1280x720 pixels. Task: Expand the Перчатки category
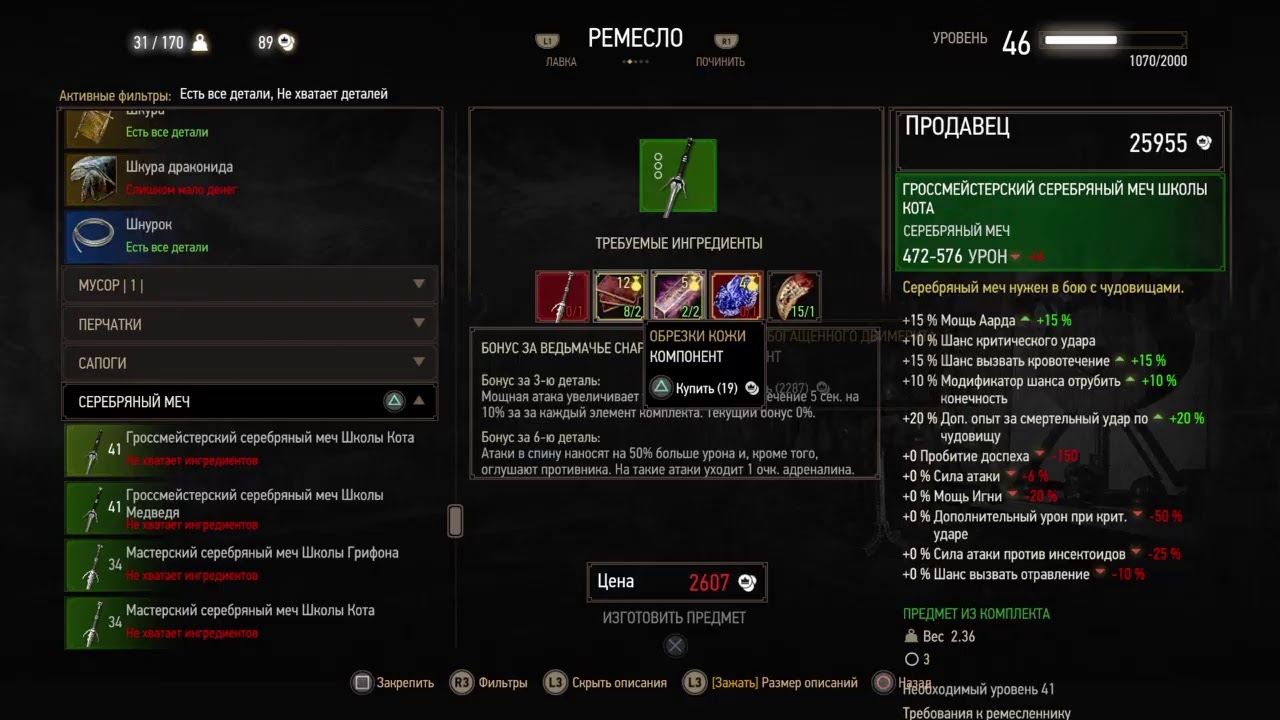pos(250,324)
